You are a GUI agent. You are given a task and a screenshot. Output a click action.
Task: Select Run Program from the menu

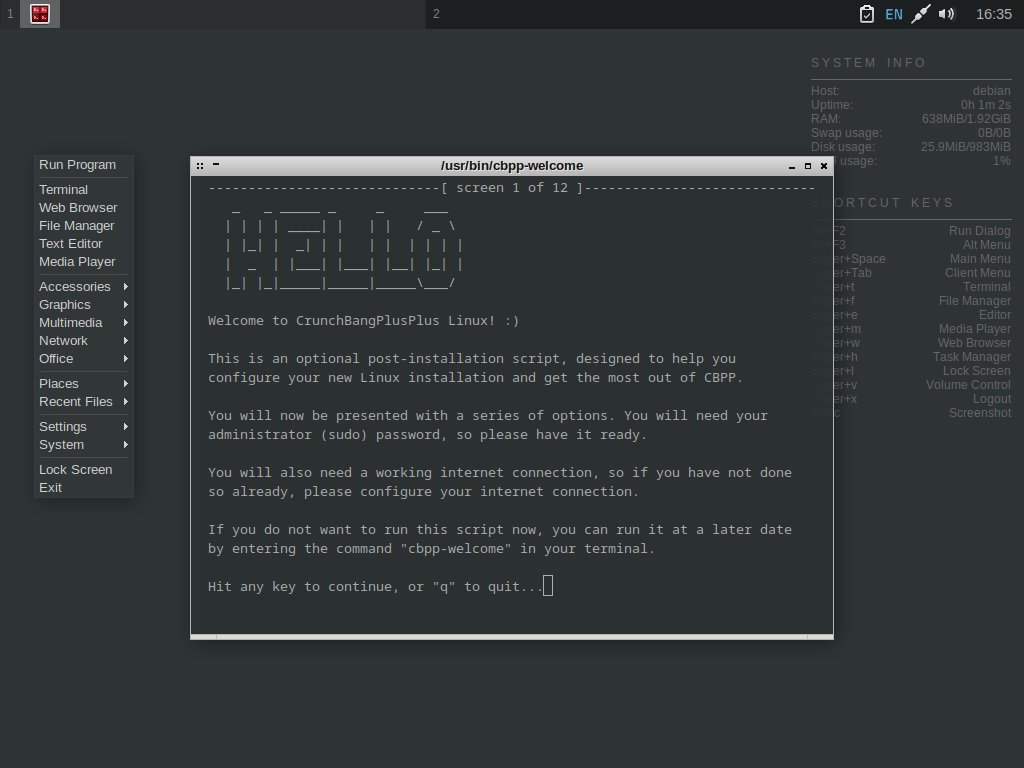coord(78,165)
